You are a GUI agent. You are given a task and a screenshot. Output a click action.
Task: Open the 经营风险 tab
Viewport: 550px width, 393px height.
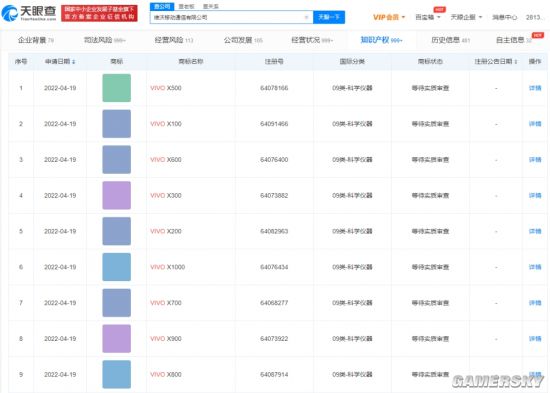pos(174,40)
